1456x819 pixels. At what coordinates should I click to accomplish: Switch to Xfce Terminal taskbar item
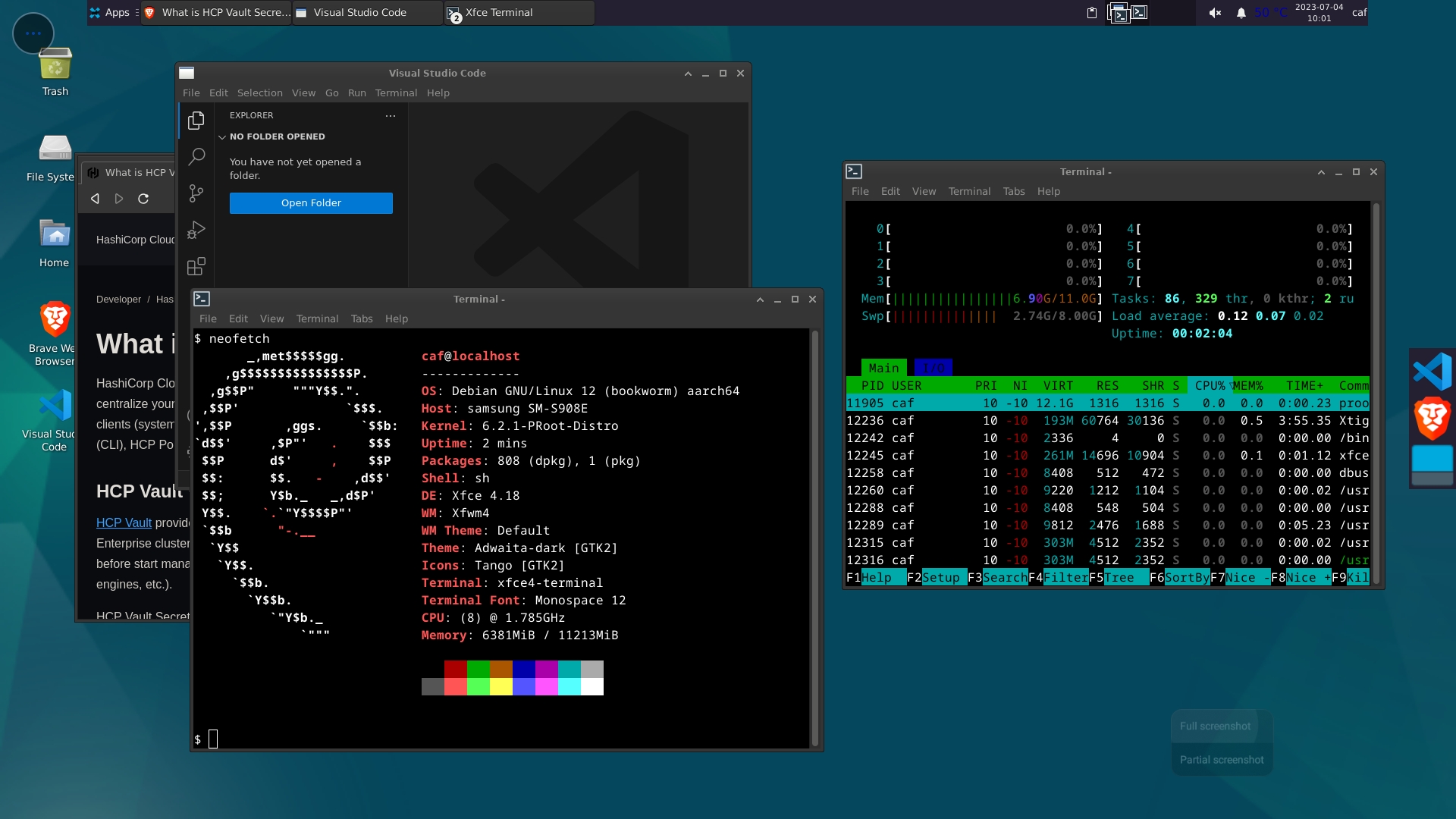pyautogui.click(x=519, y=13)
